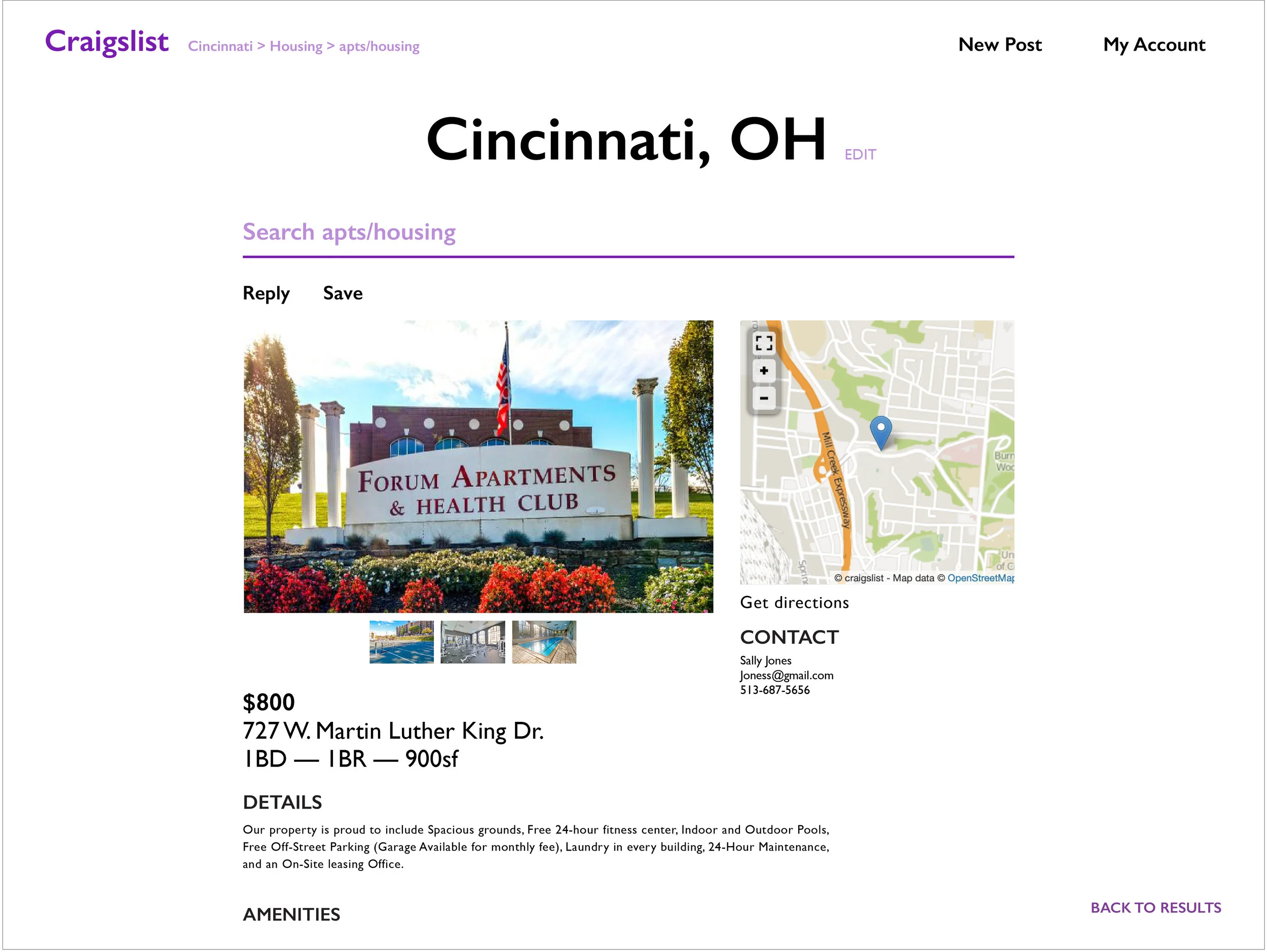Open apts/housing breadcrumb link

tap(379, 47)
